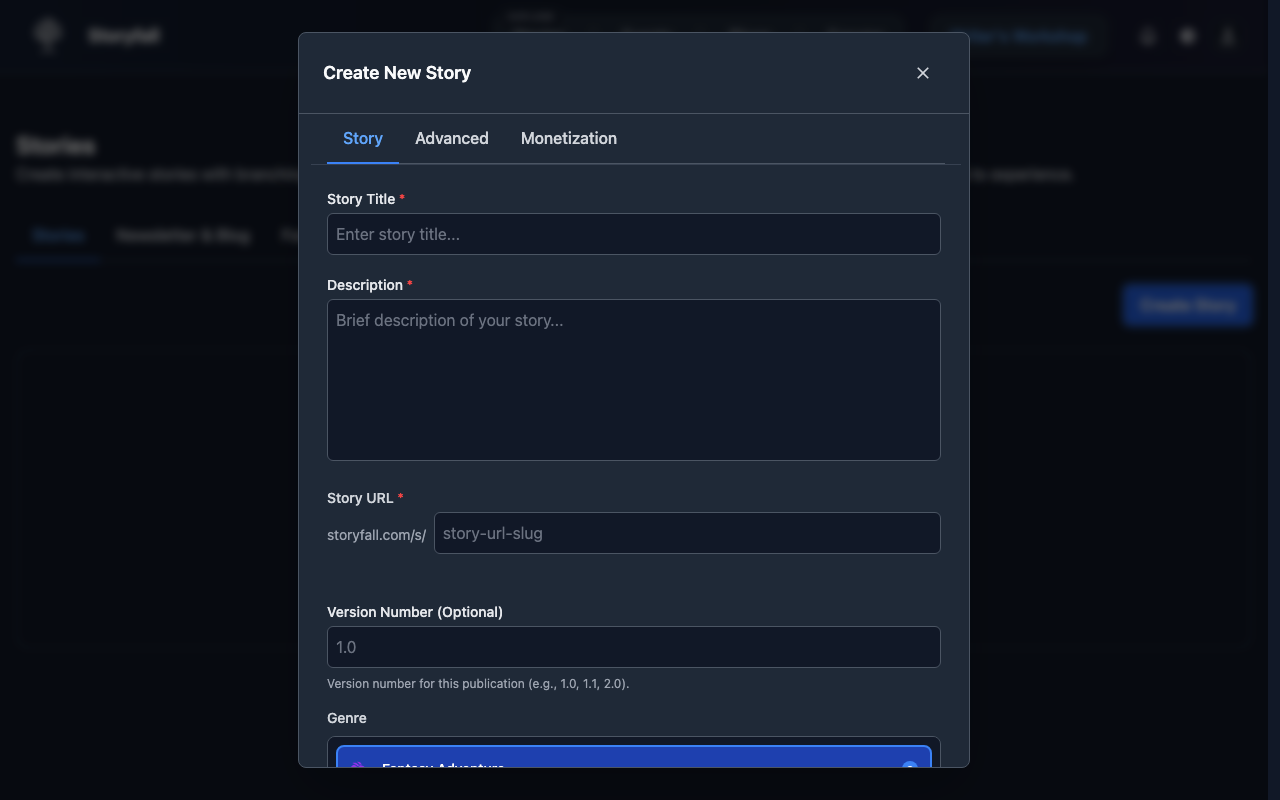Click the leftmost icon in the top-right toolbar
The height and width of the screenshot is (800, 1280).
1147,36
